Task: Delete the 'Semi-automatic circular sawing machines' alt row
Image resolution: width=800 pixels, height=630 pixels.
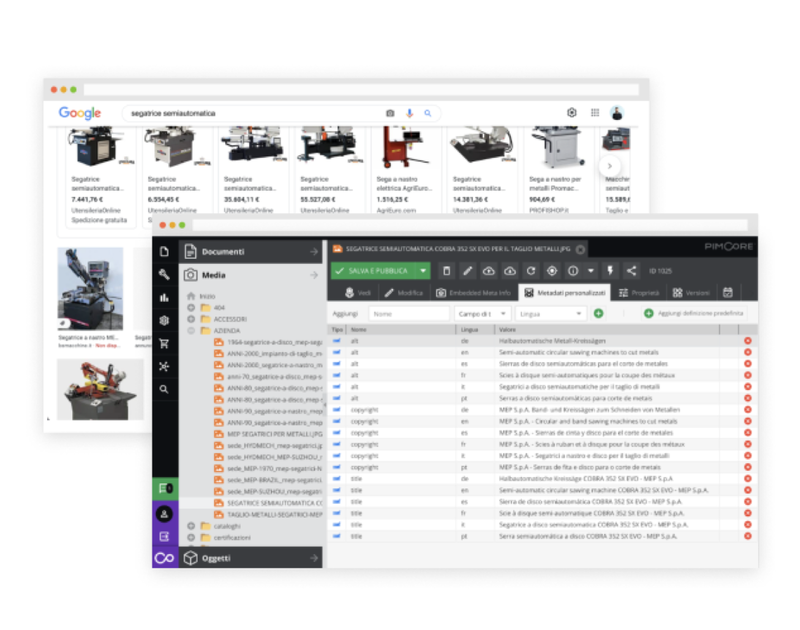Action: tap(747, 352)
